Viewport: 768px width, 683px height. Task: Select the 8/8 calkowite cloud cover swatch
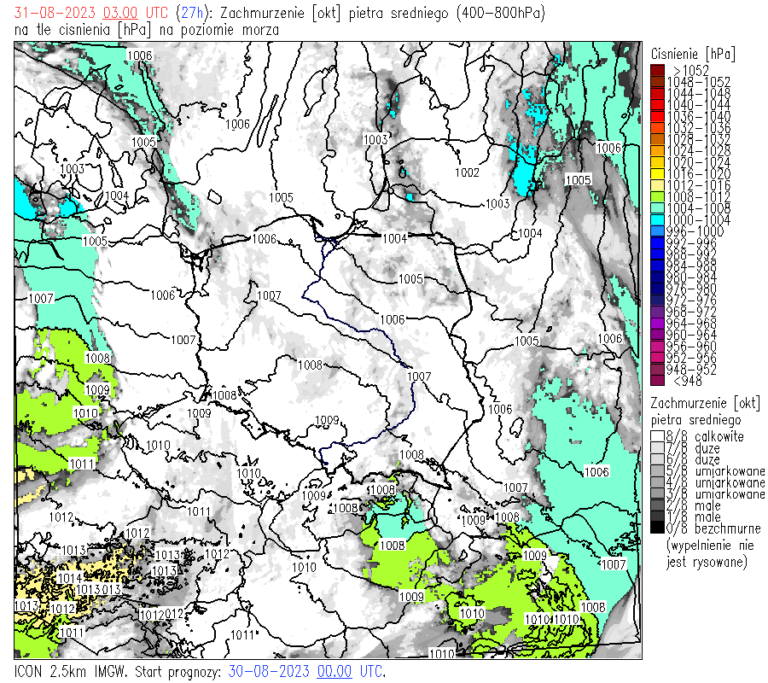[657, 437]
